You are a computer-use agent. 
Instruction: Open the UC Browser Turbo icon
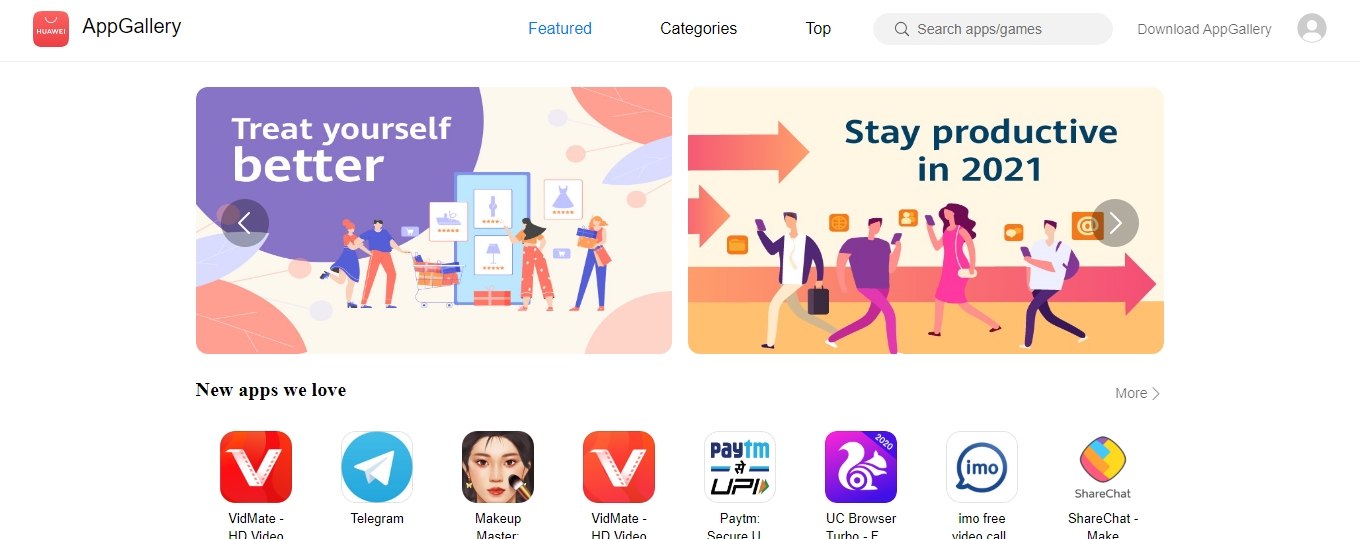[x=861, y=467]
